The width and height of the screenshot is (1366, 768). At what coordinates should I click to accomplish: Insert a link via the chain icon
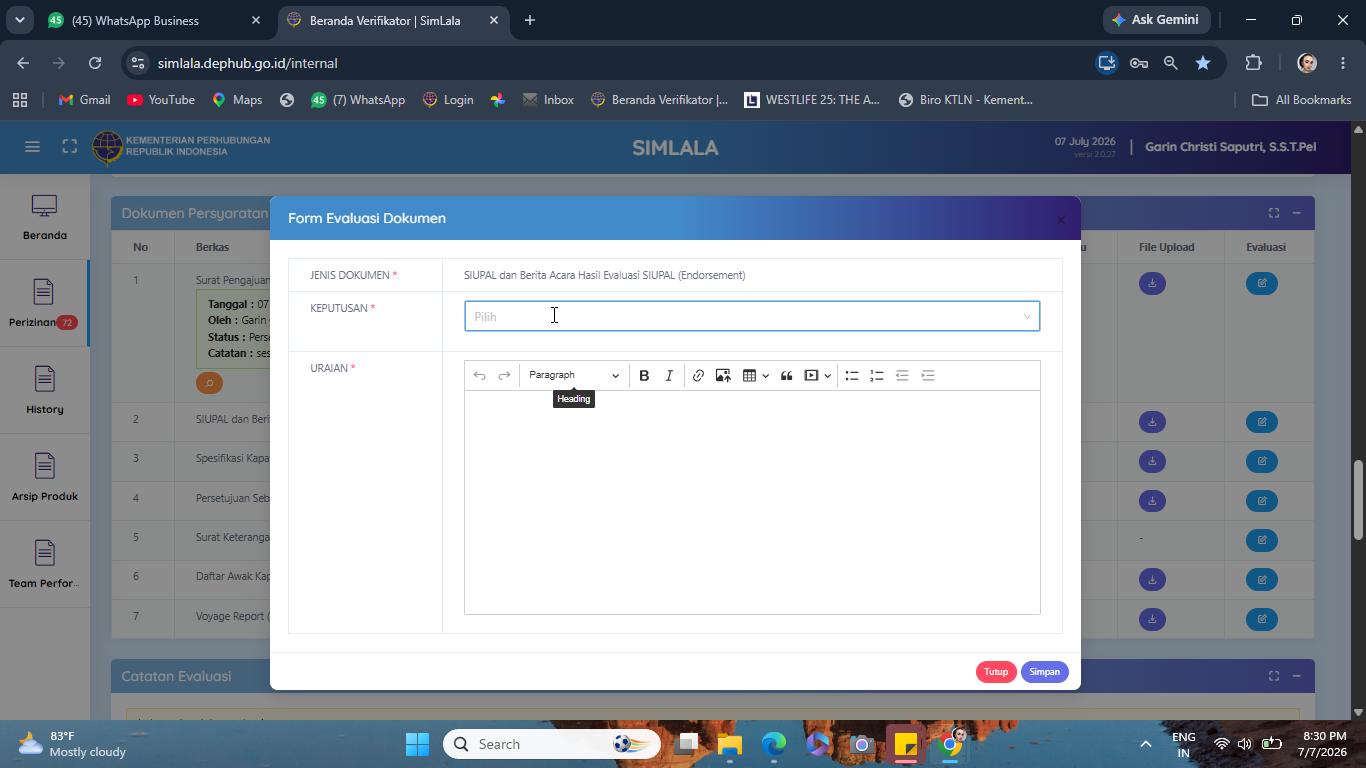point(698,376)
